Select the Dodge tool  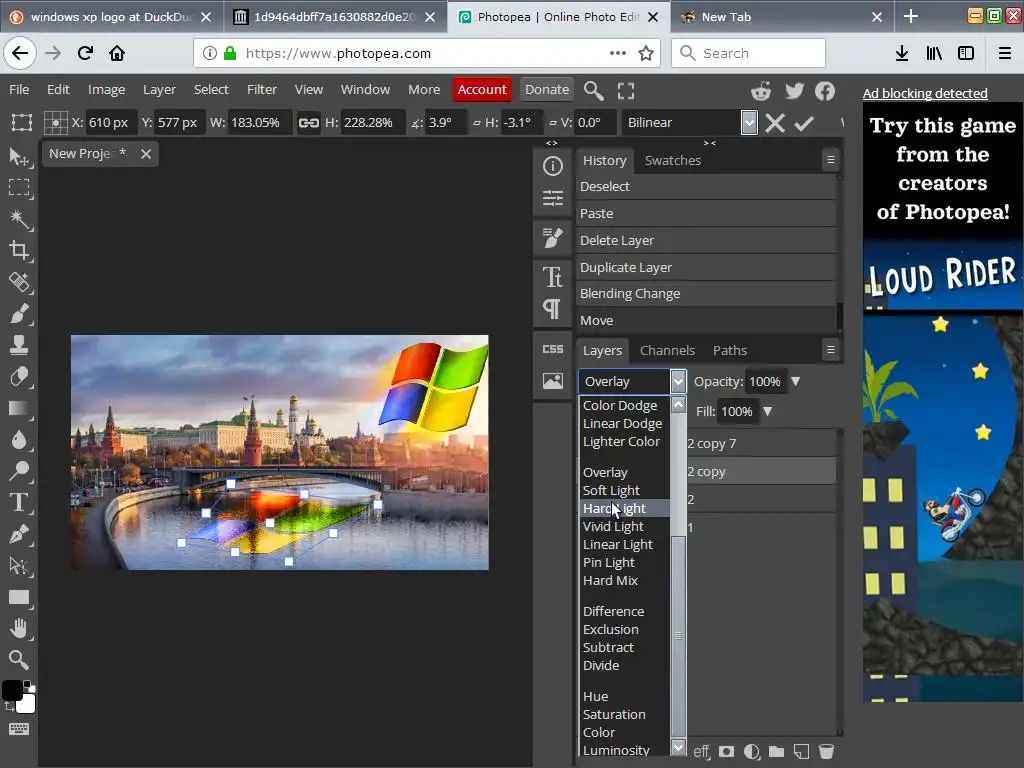click(x=19, y=470)
